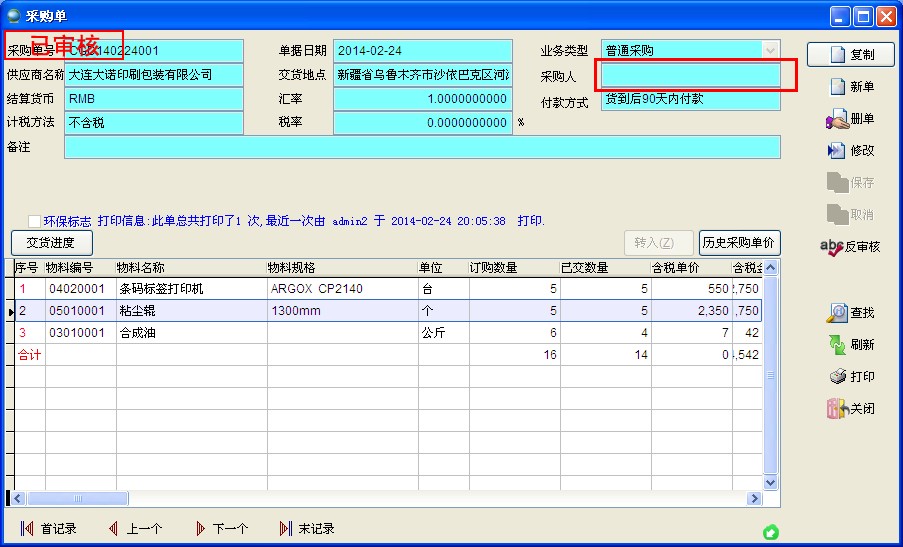Refresh data using 刷新 button
The height and width of the screenshot is (547, 903).
[x=850, y=345]
